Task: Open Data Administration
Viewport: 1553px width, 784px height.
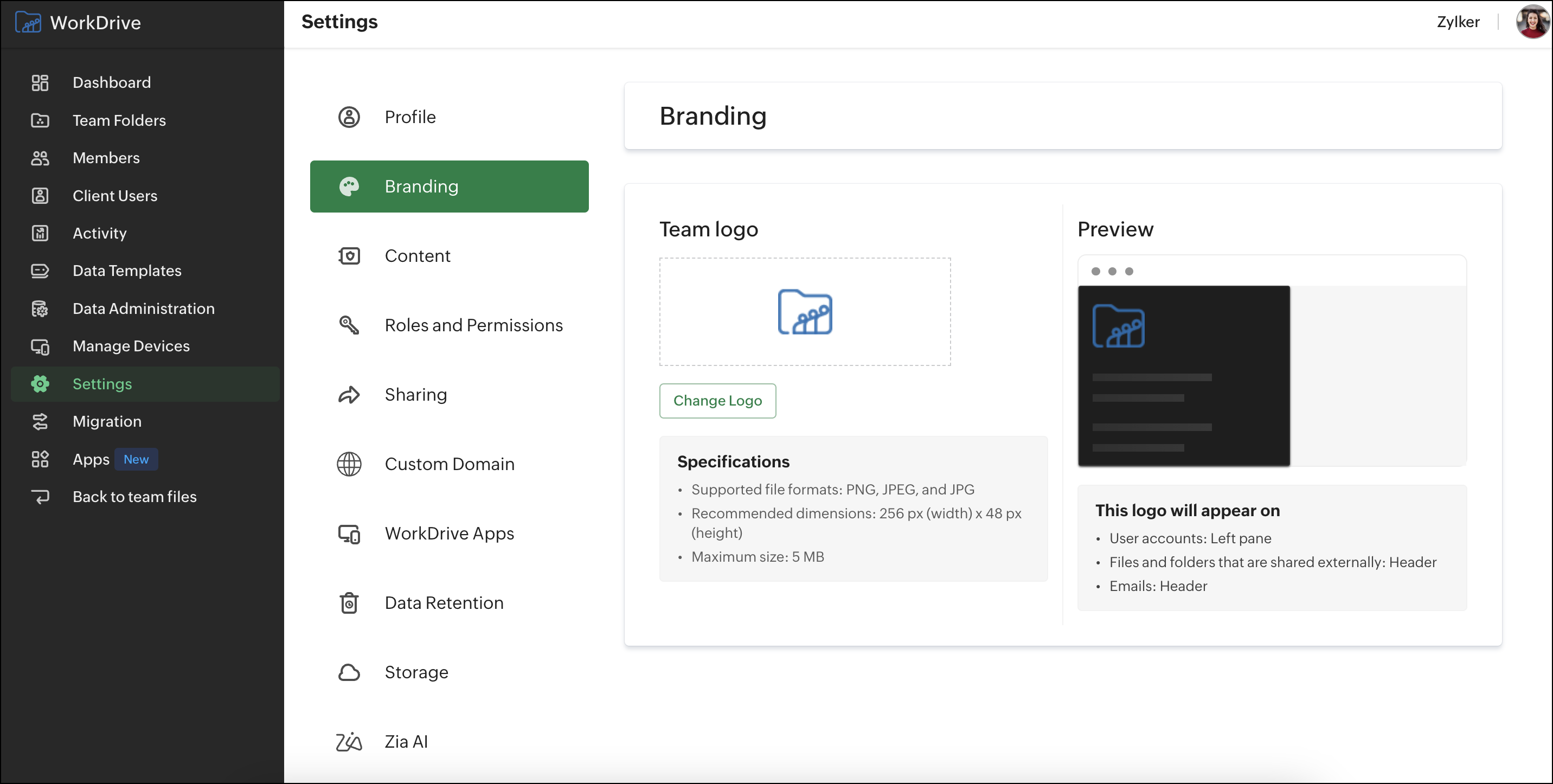Action: click(145, 309)
